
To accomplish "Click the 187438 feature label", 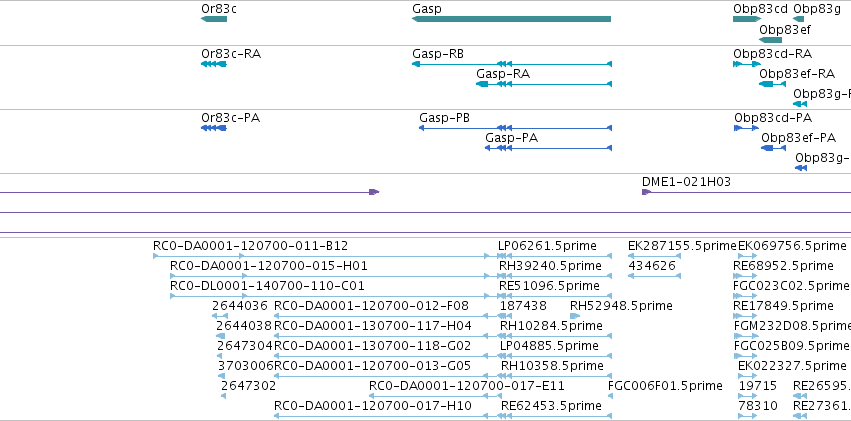I will tap(523, 306).
